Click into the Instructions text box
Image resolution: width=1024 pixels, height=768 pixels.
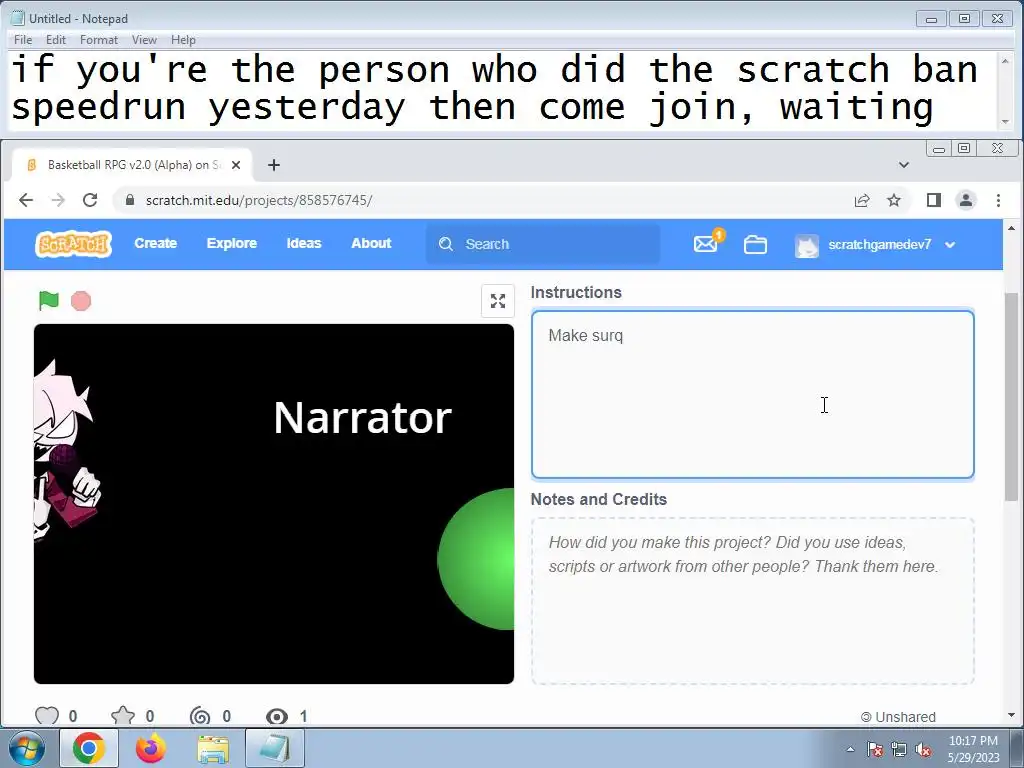point(752,394)
